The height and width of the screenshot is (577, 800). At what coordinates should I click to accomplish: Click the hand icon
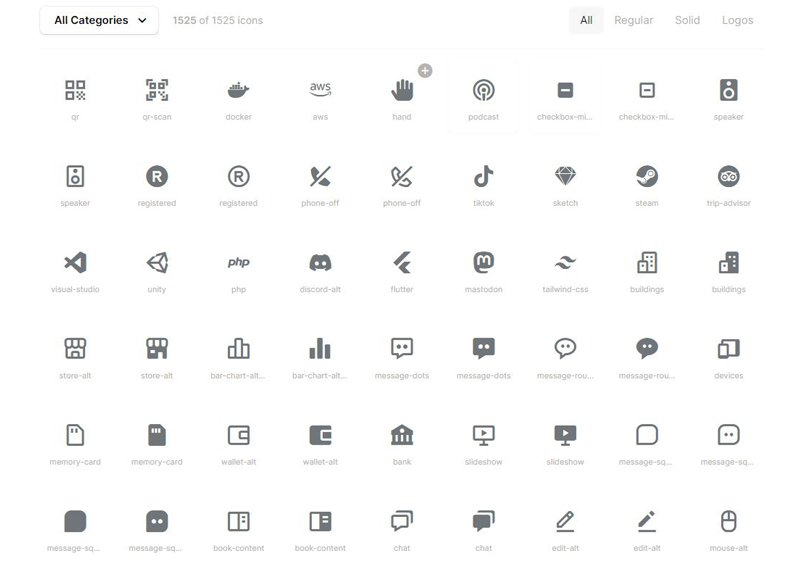pos(402,90)
